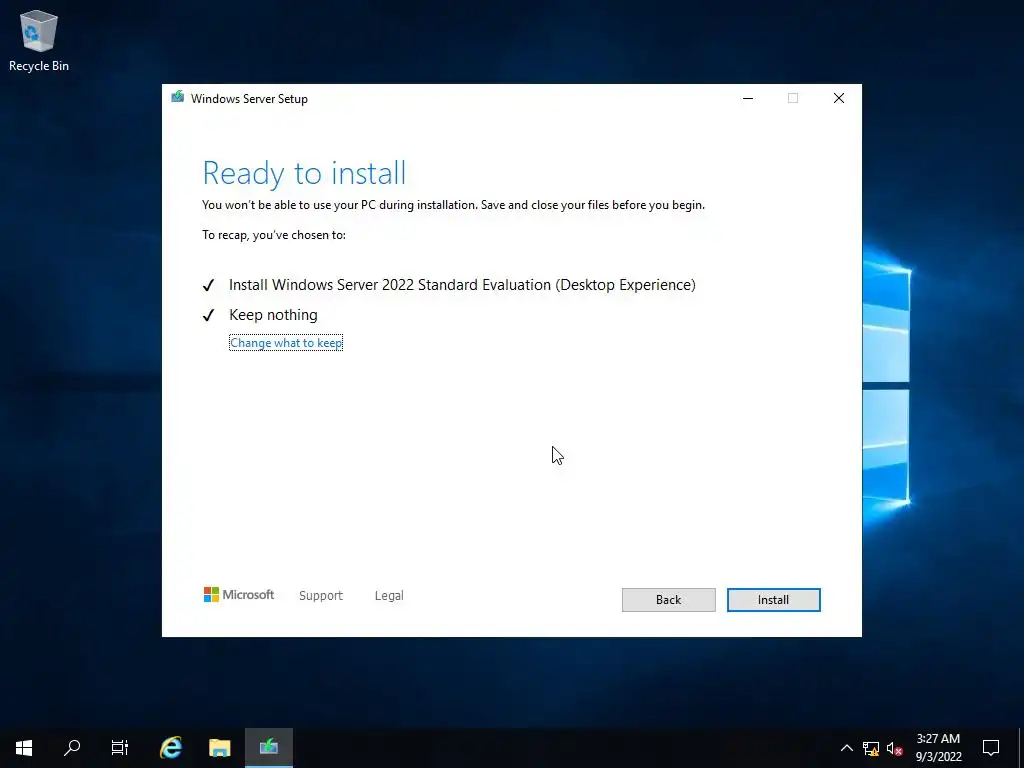Viewport: 1024px width, 768px height.
Task: Show hidden system tray icons
Action: (846, 748)
